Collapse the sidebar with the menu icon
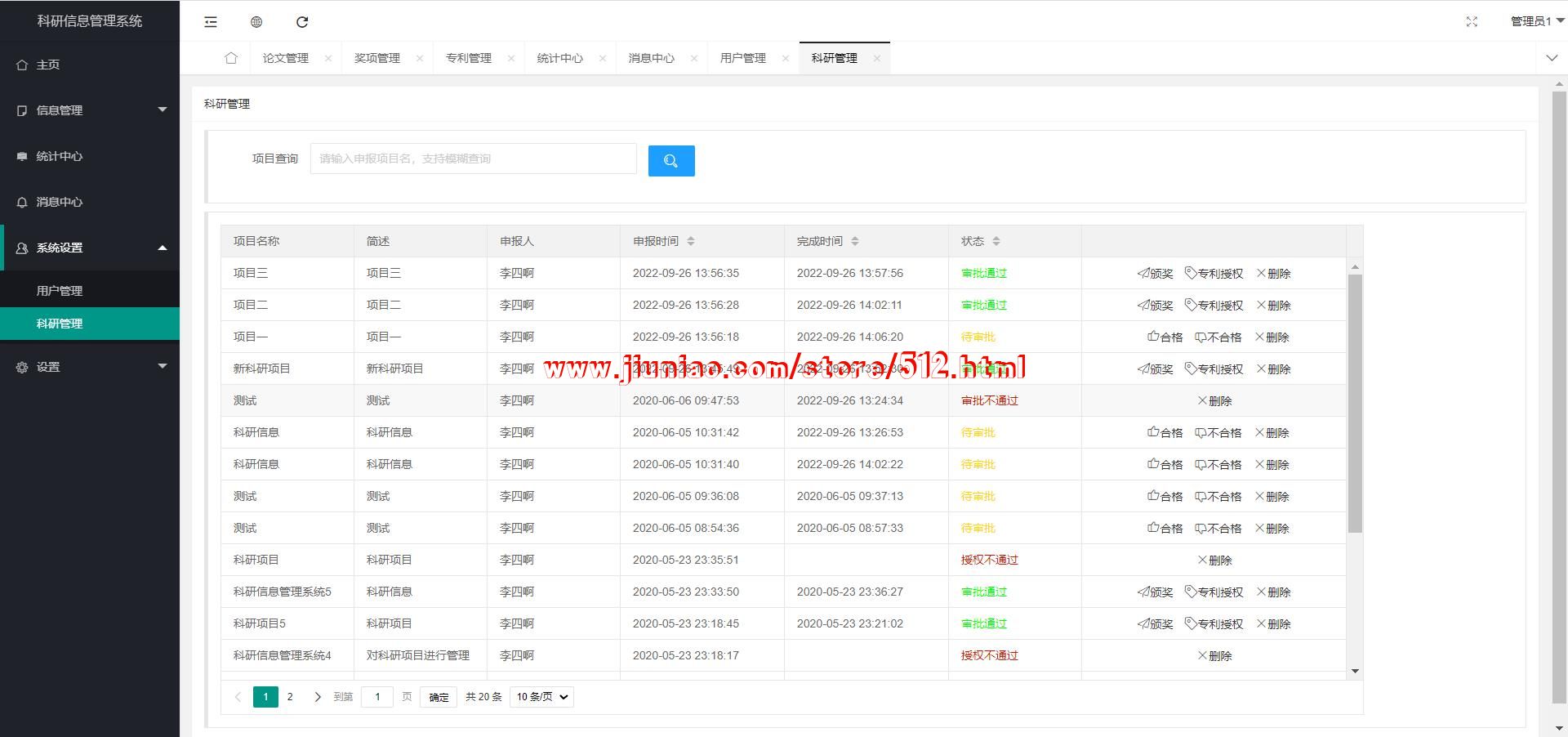The image size is (1568, 737). tap(211, 22)
